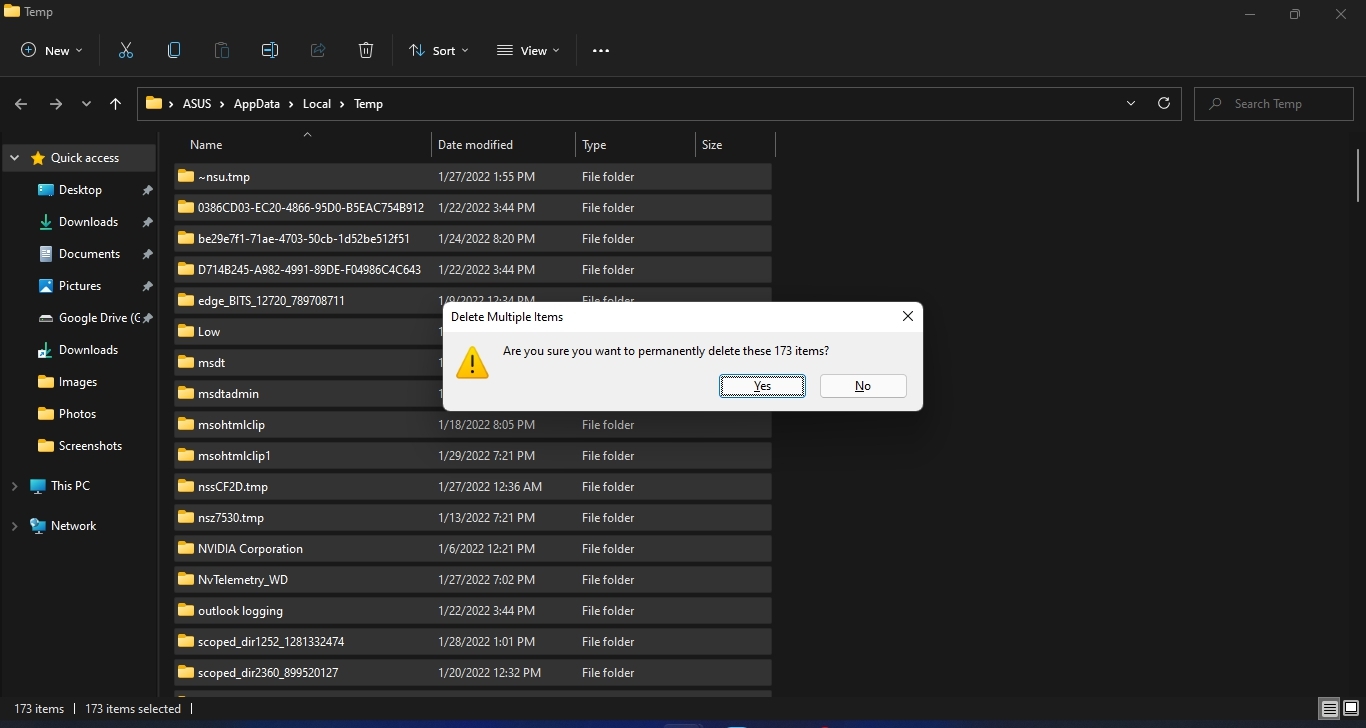Viewport: 1366px width, 728px height.
Task: Click the Share icon in toolbar
Action: pos(318,50)
